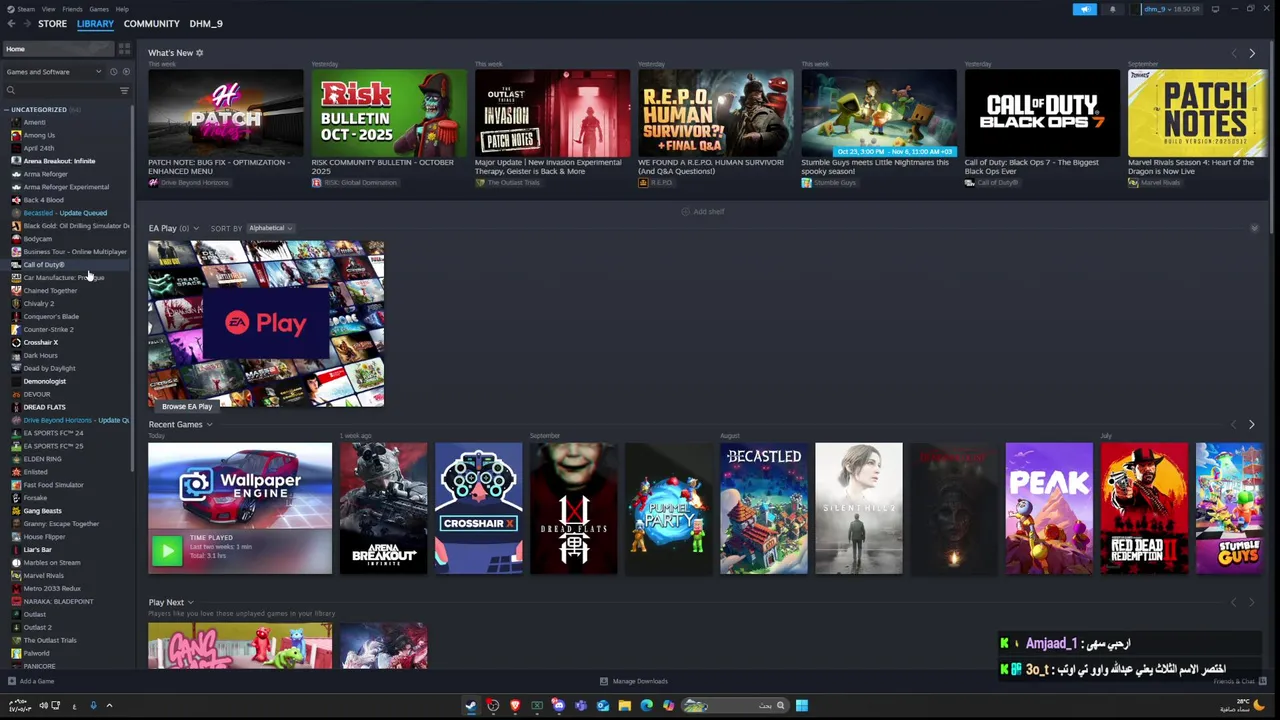The image size is (1280, 720).
Task: Open Red Dead Redemption II cover
Action: pyautogui.click(x=1144, y=508)
